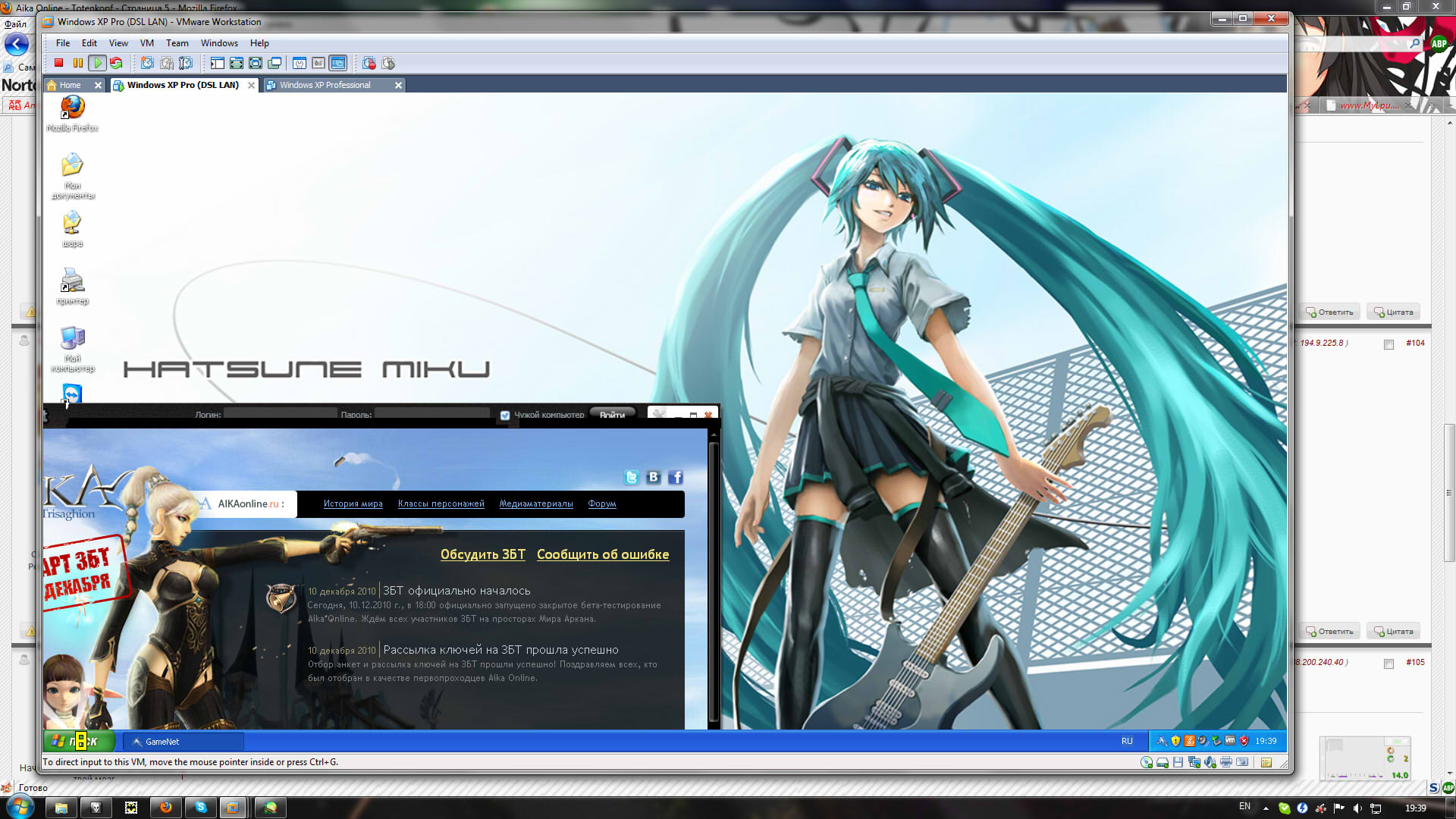1456x819 pixels.
Task: Open the 'Медиаматериалы' link
Action: [x=535, y=504]
